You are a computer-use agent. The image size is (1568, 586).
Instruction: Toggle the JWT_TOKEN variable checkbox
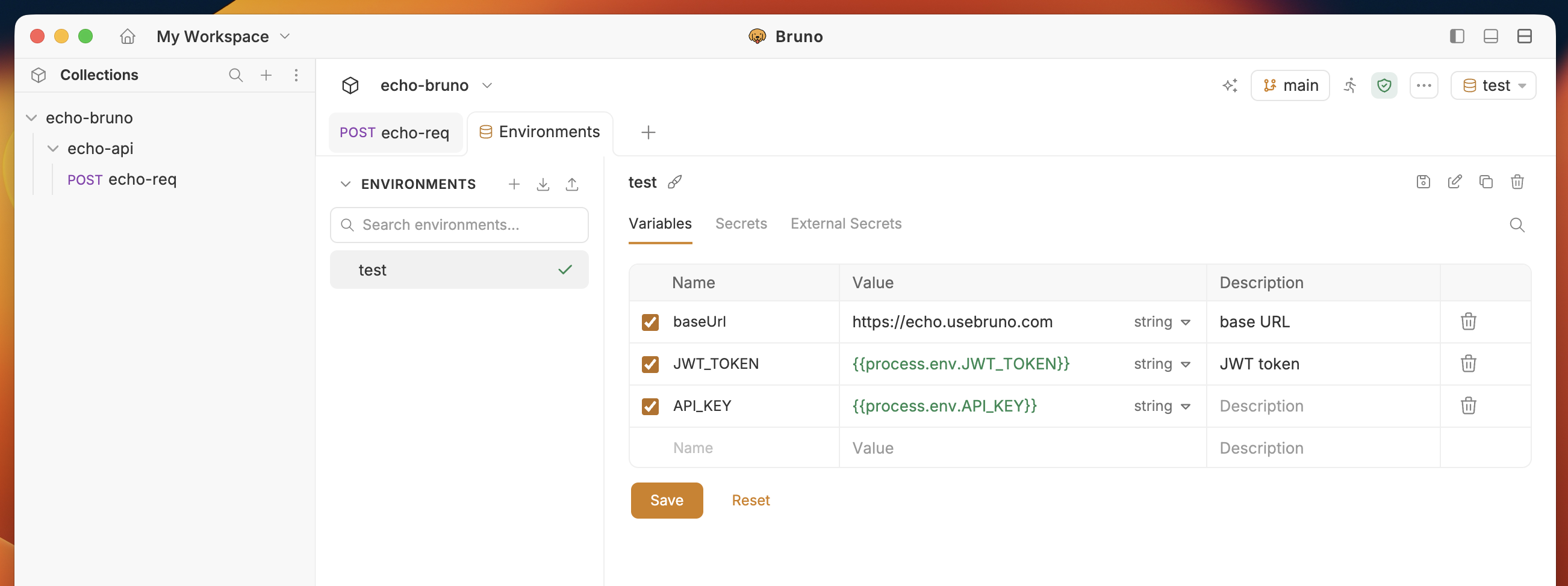click(x=650, y=364)
